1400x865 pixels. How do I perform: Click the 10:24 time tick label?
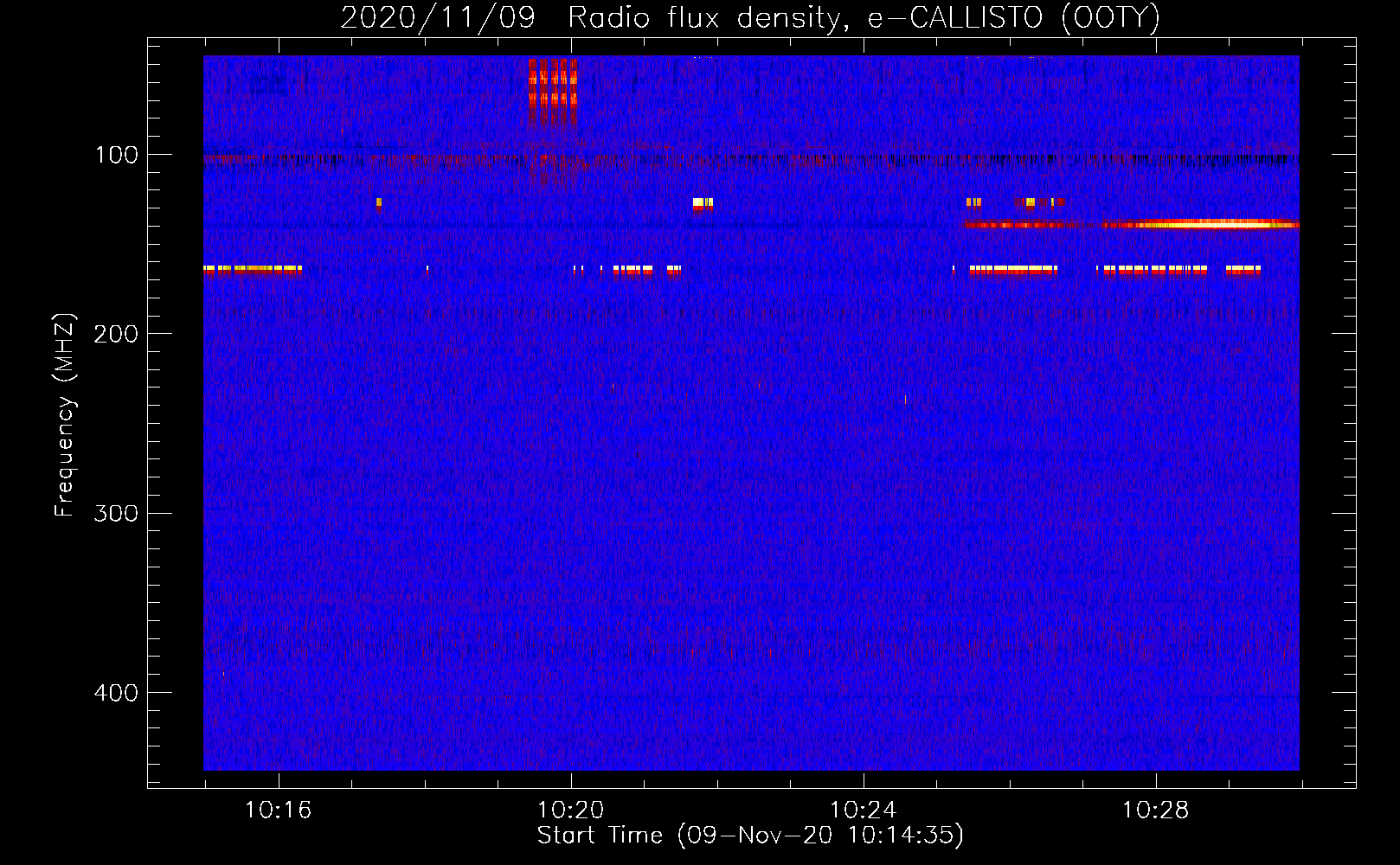click(x=864, y=811)
